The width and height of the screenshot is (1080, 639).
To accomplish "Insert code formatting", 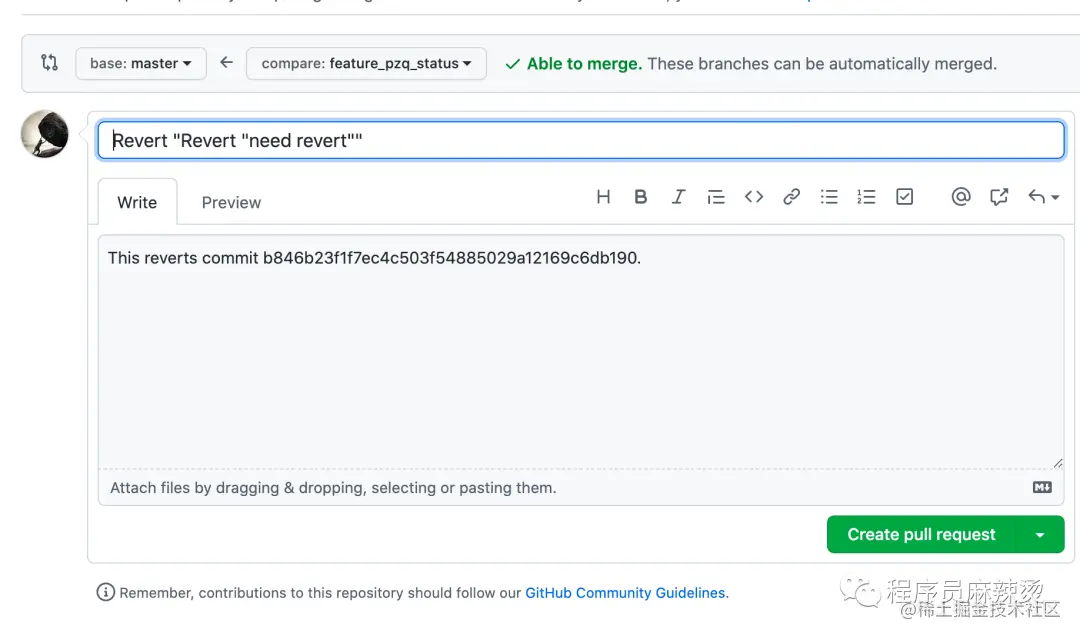I will [754, 197].
